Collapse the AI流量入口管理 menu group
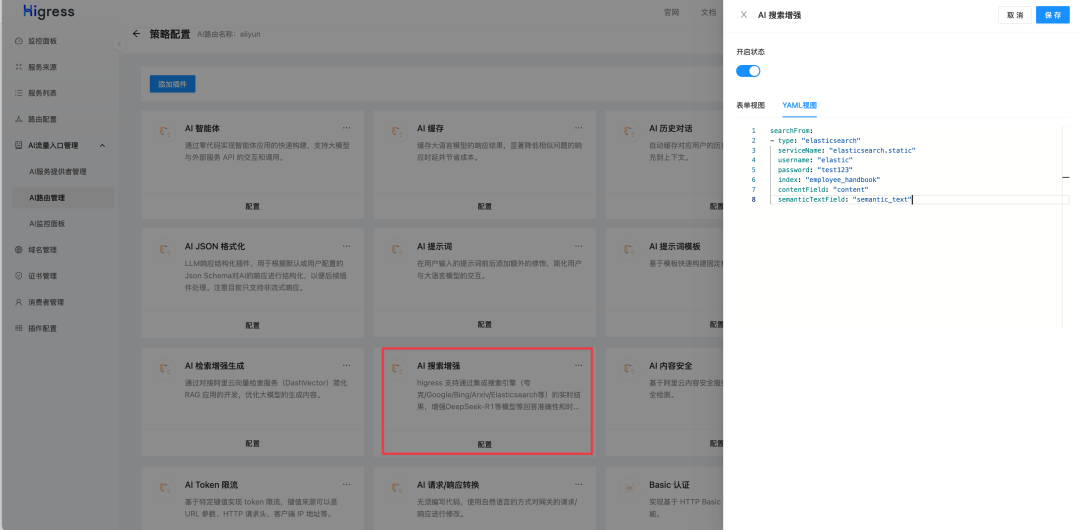The width and height of the screenshot is (1080, 530). click(103, 145)
